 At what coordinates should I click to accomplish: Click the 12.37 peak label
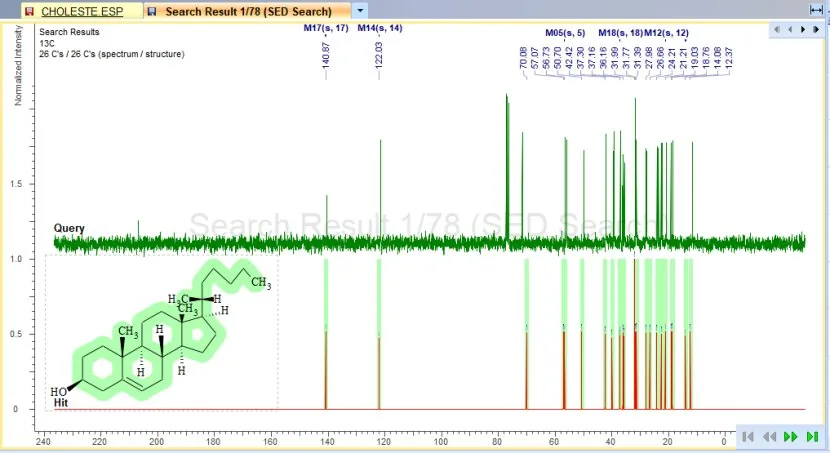pyautogui.click(x=729, y=58)
